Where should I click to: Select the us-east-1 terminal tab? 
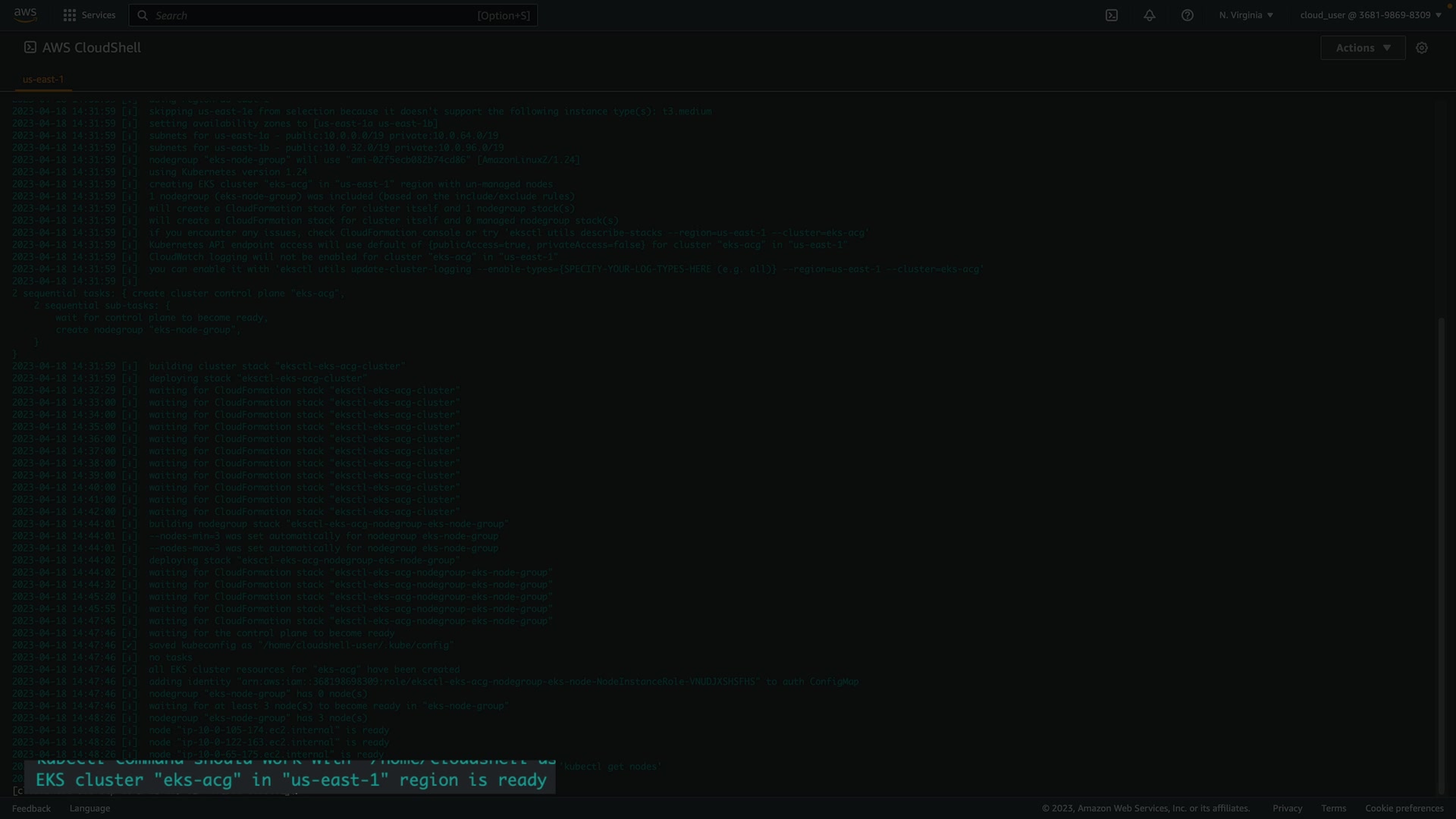point(43,79)
